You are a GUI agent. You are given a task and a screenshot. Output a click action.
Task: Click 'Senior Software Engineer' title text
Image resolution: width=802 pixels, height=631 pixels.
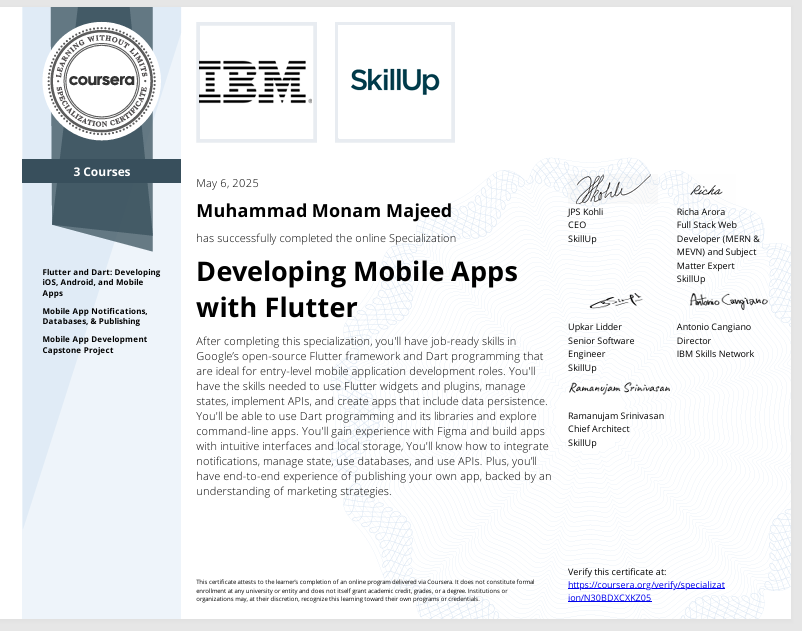[601, 347]
